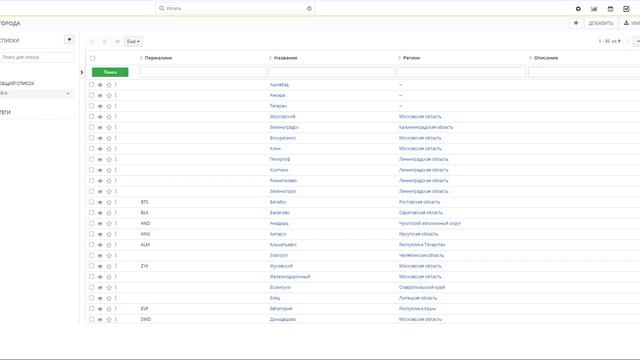Image resolution: width=640 pixels, height=360 pixels.
Task: Click the delete trash icon in list toolbar
Action: [104, 41]
